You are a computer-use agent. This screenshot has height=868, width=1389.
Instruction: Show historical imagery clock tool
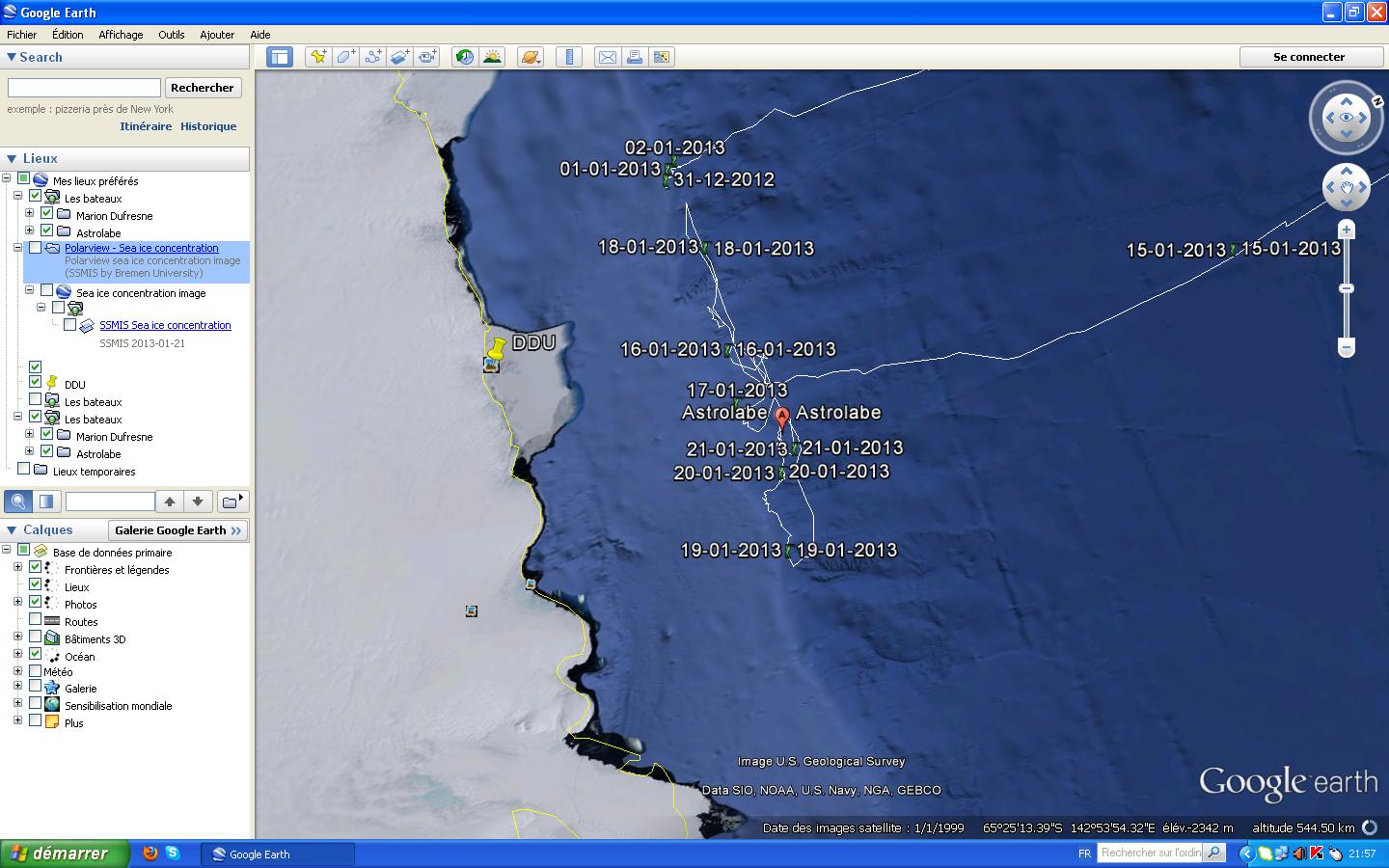pos(465,57)
